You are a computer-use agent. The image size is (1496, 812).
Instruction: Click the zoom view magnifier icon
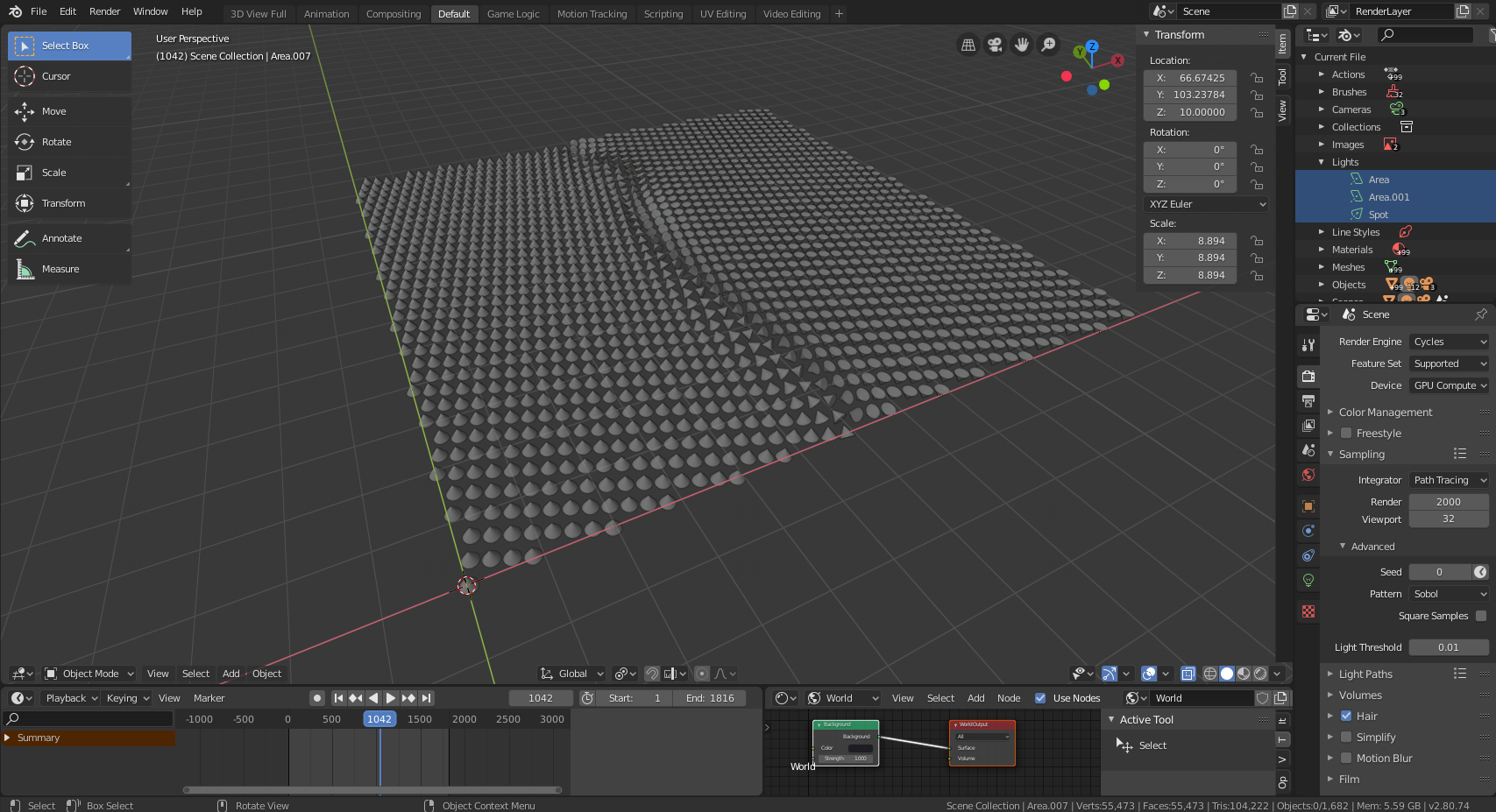click(x=1048, y=45)
